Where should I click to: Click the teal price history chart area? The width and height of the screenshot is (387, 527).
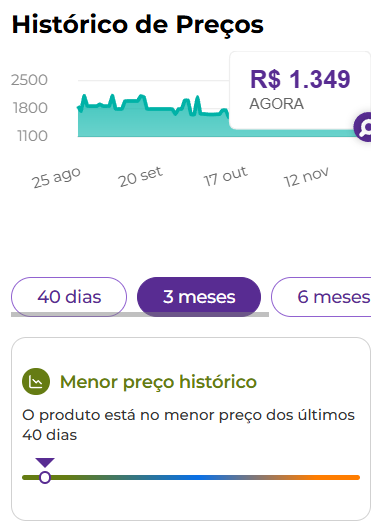click(x=153, y=123)
